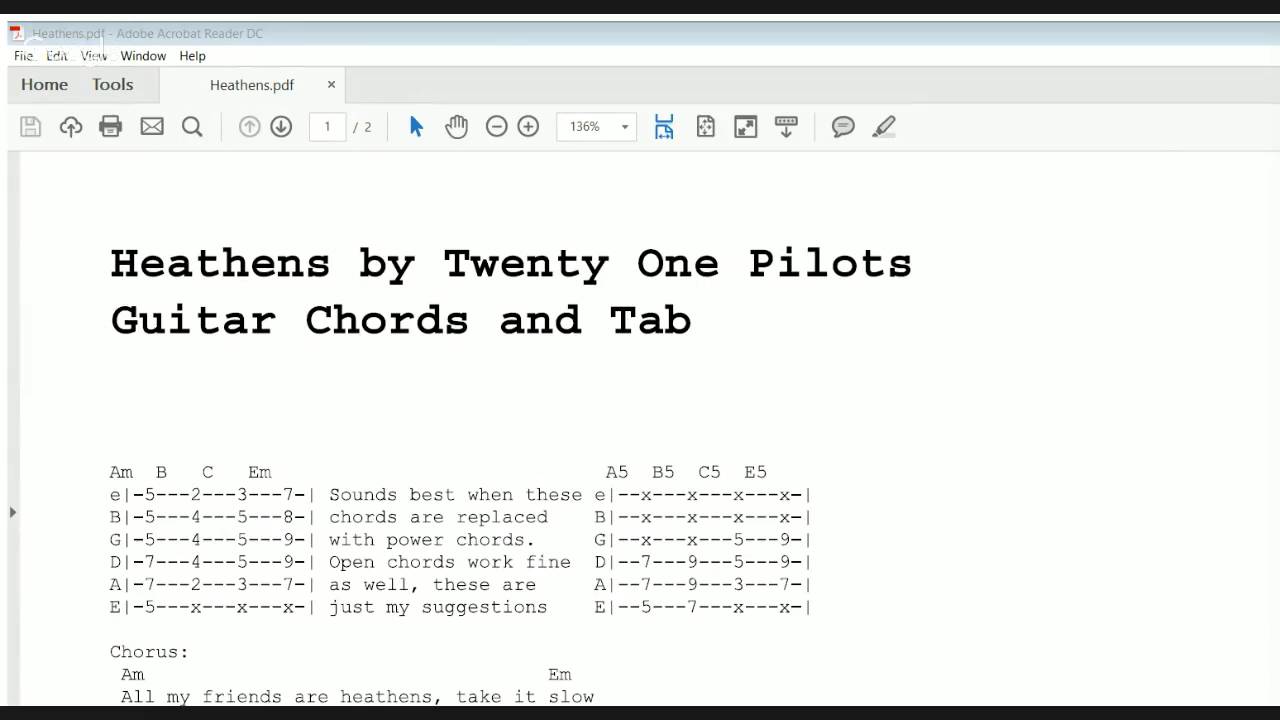Switch to the Home tab
The height and width of the screenshot is (720, 1280).
point(44,85)
